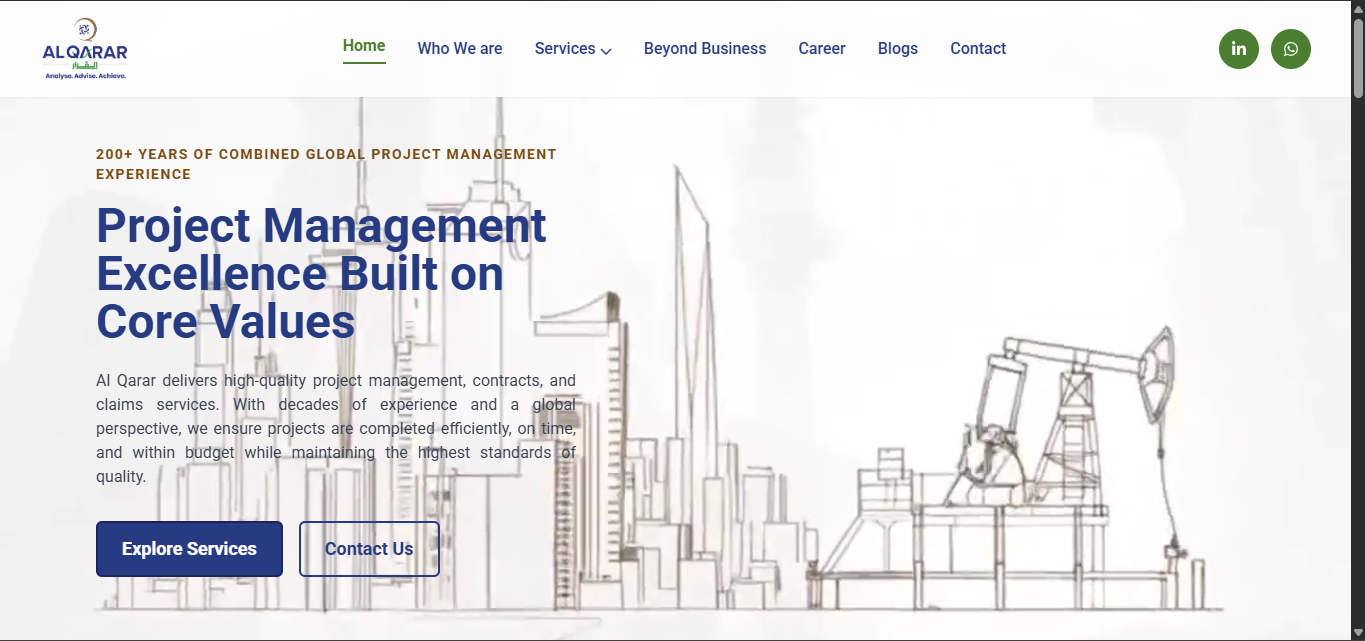
Task: Click the 200+ years experience tagline
Action: coord(326,164)
